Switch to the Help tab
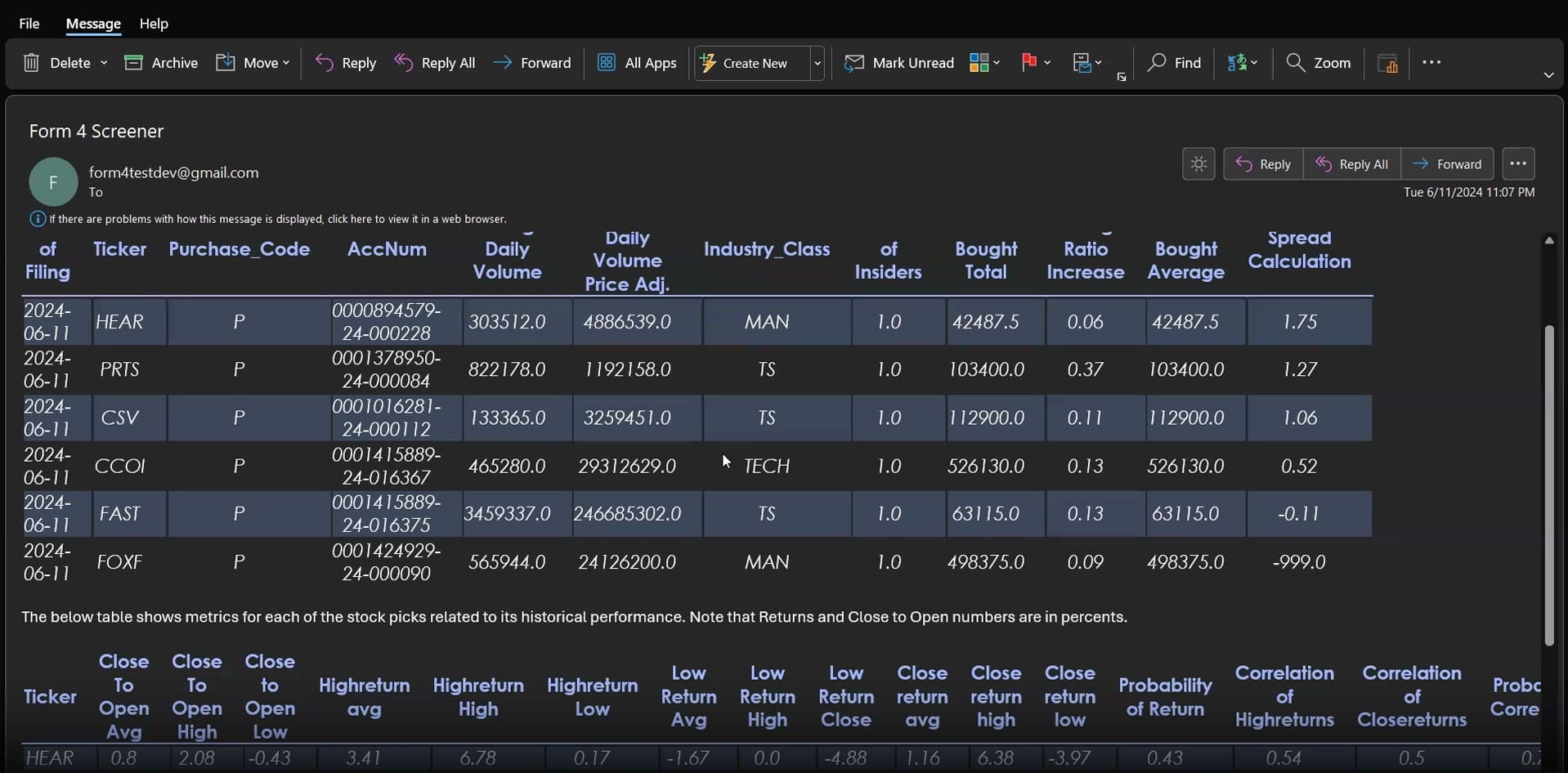The image size is (1568, 773). point(154,24)
